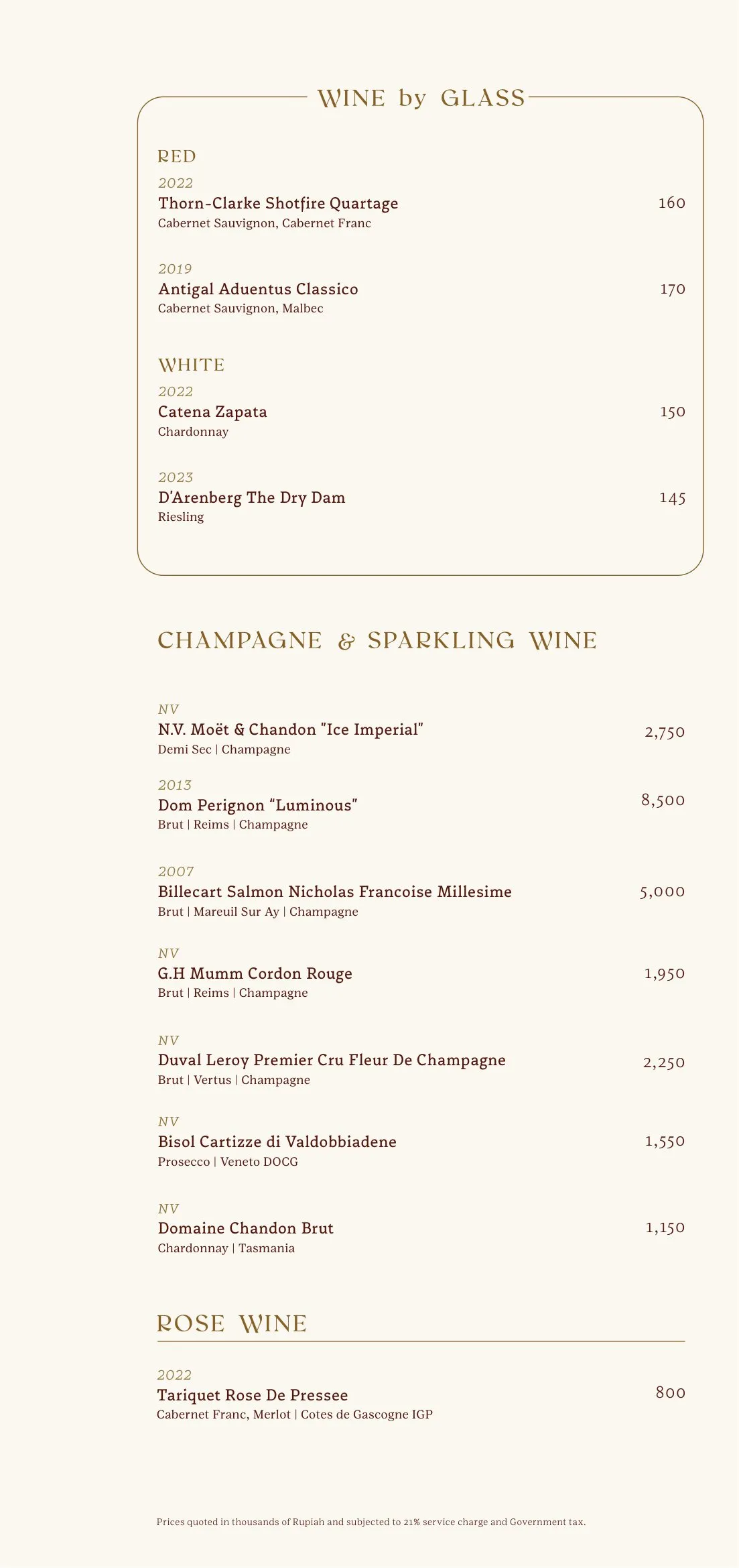Select Bisol Cartizze di Valdobbiadene prosecco
The width and height of the screenshot is (739, 1568).
pyautogui.click(x=277, y=1142)
